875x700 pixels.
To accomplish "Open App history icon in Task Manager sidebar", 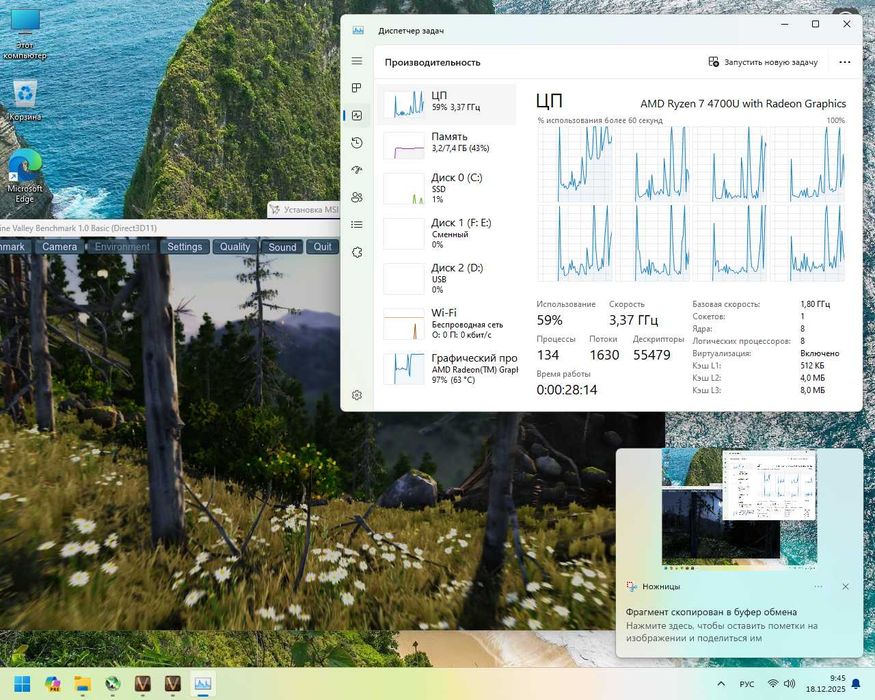I will tap(357, 143).
